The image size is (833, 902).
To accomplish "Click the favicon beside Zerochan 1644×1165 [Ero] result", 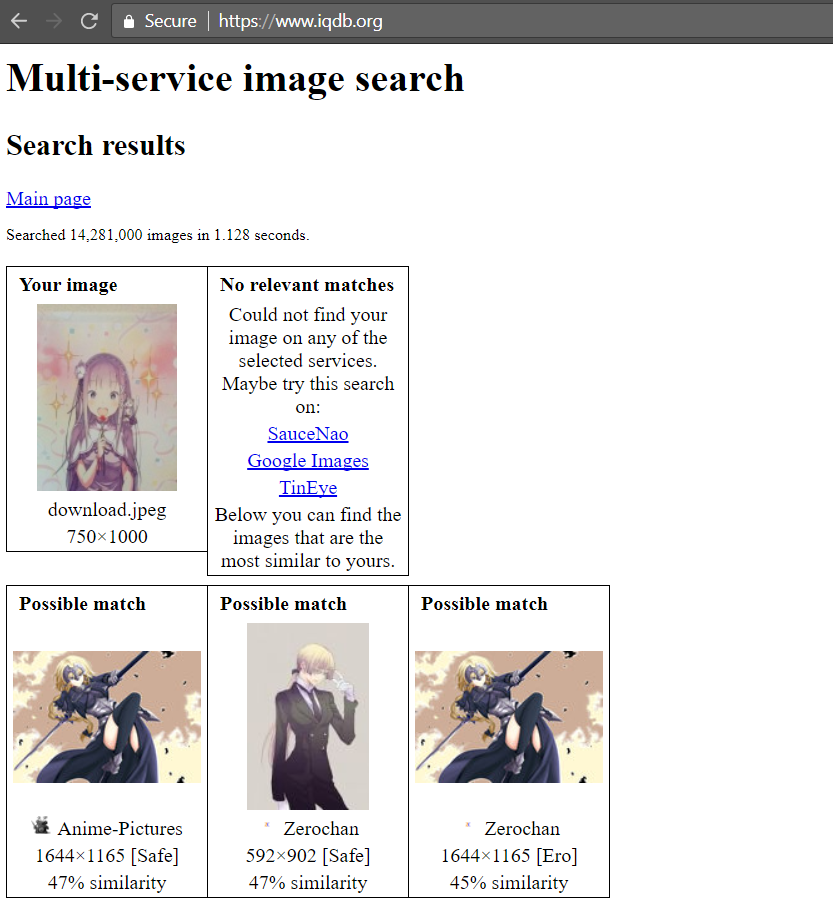I will tap(468, 825).
